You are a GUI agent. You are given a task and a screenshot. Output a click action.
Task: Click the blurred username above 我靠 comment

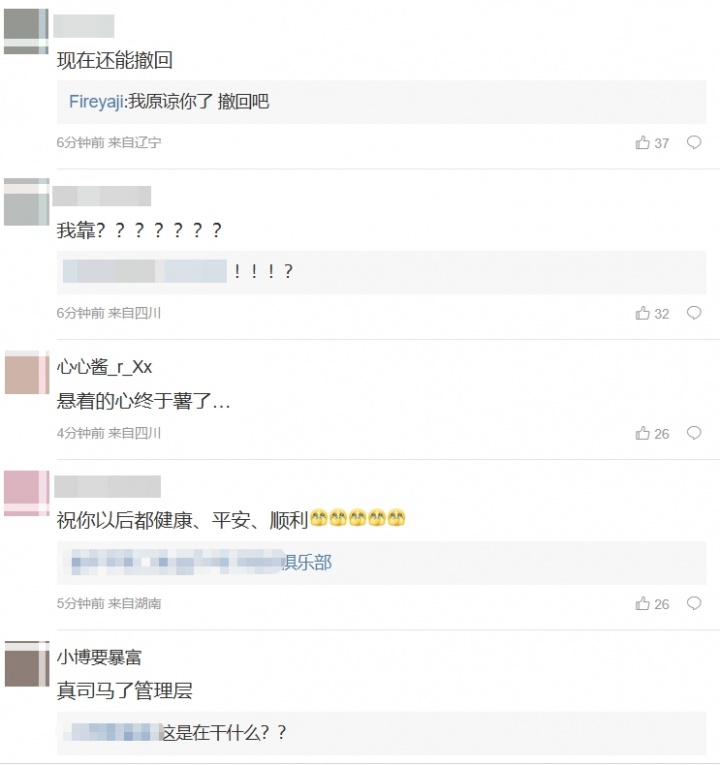pos(101,196)
